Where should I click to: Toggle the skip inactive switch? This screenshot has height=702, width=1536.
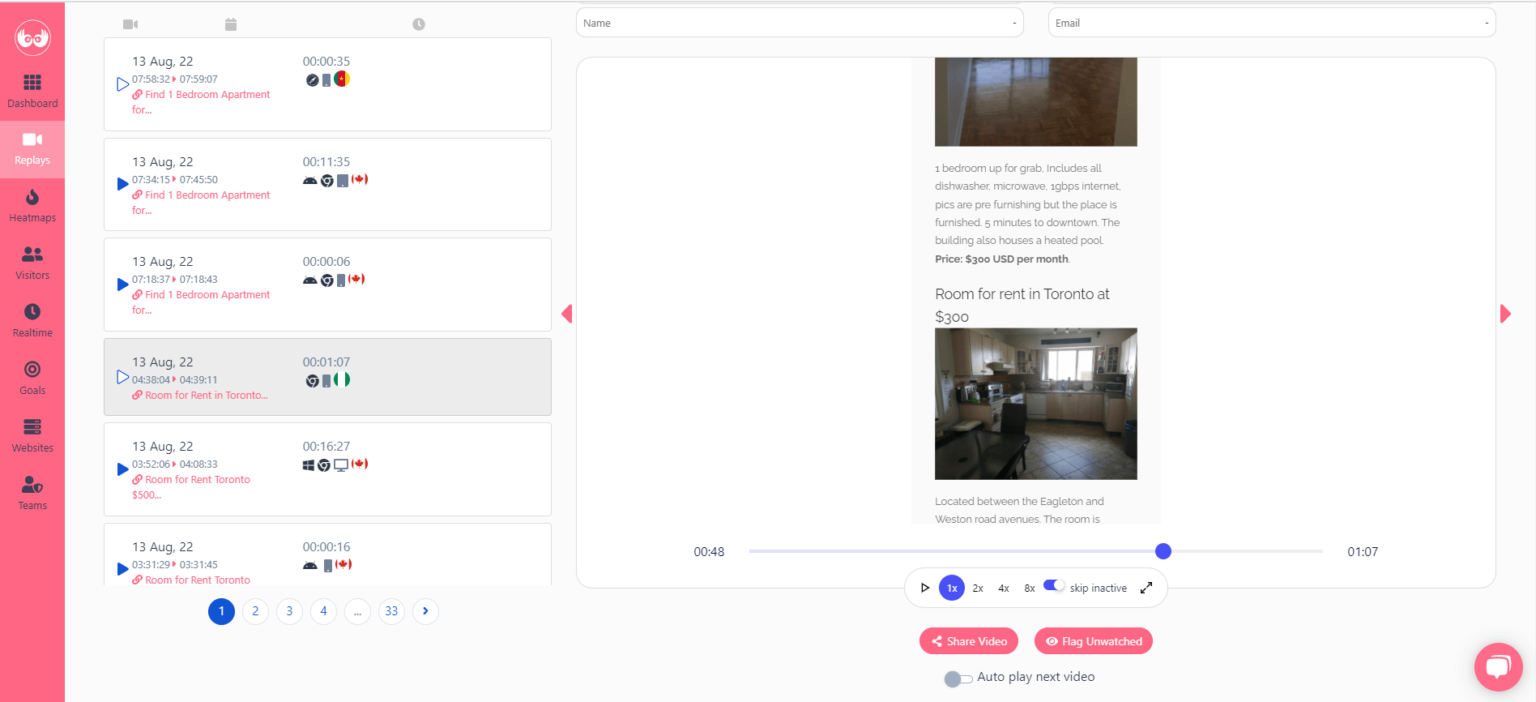point(1053,586)
